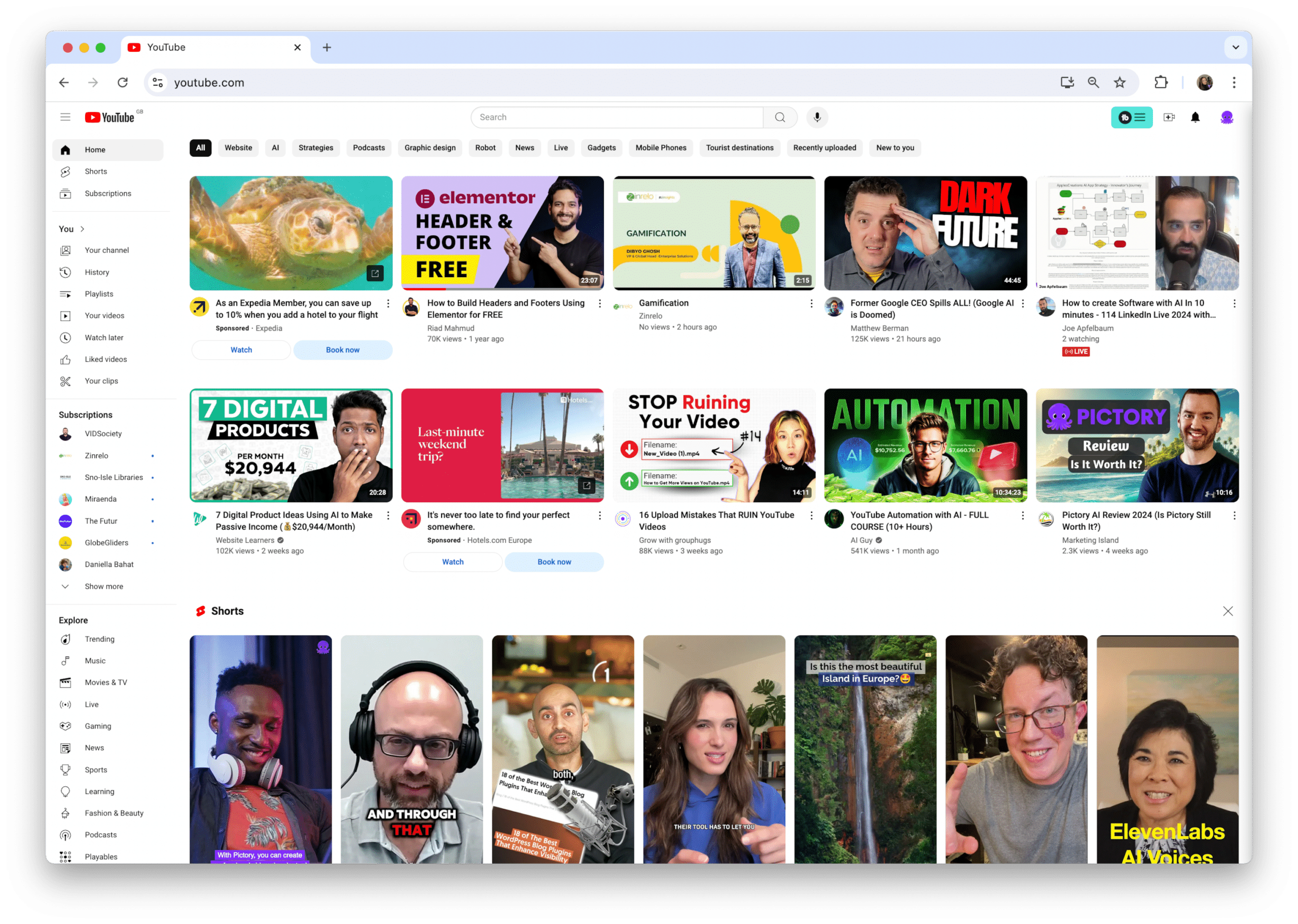This screenshot has width=1298, height=924.
Task: Click Book now on Expedia ad
Action: 343,350
